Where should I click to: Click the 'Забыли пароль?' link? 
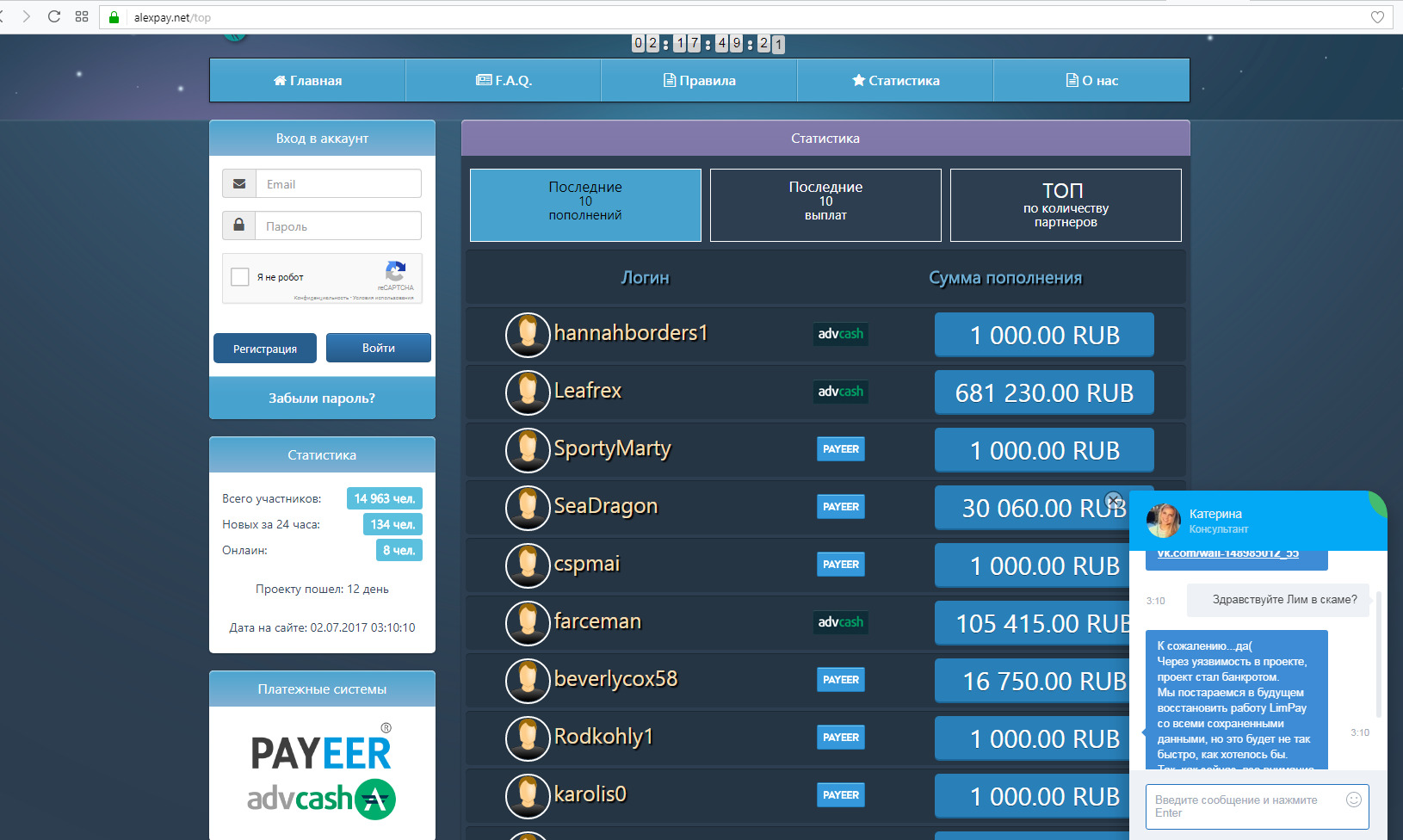pos(322,398)
